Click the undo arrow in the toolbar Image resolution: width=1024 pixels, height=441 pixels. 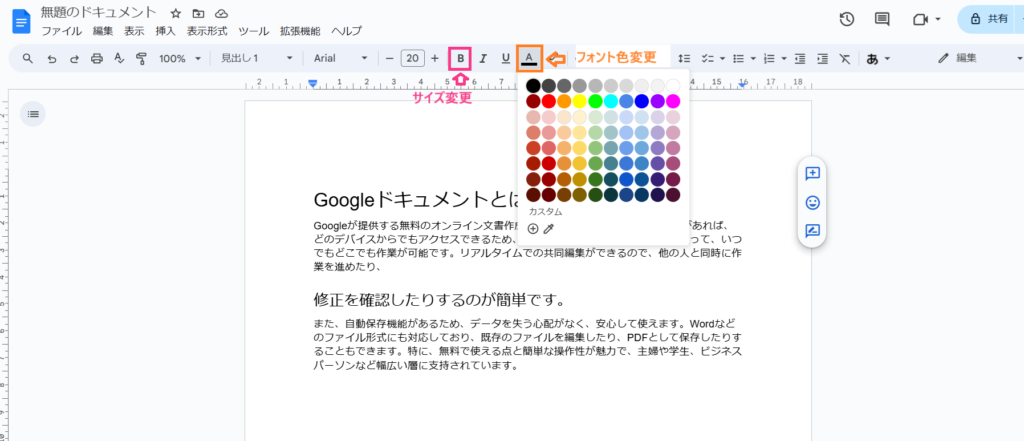point(51,59)
